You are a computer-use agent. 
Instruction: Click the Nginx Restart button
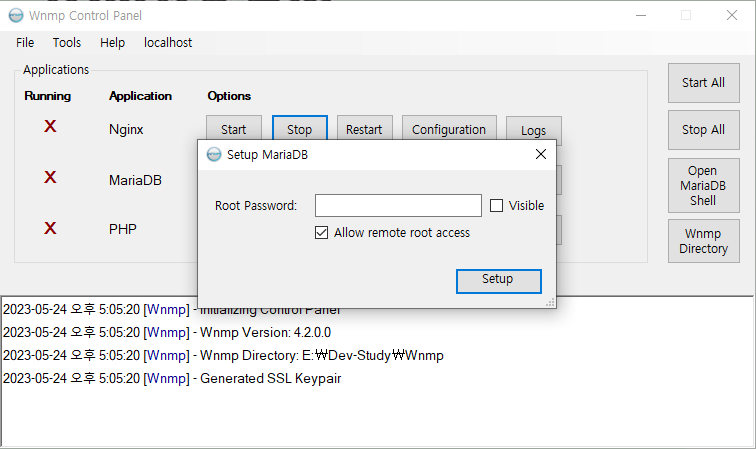pyautogui.click(x=364, y=128)
